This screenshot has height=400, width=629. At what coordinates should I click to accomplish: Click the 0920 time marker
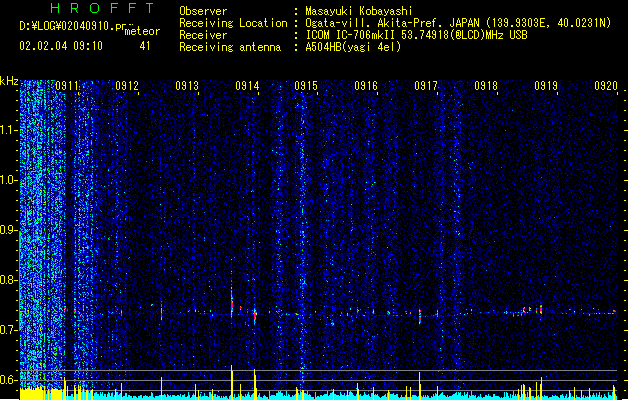click(606, 86)
